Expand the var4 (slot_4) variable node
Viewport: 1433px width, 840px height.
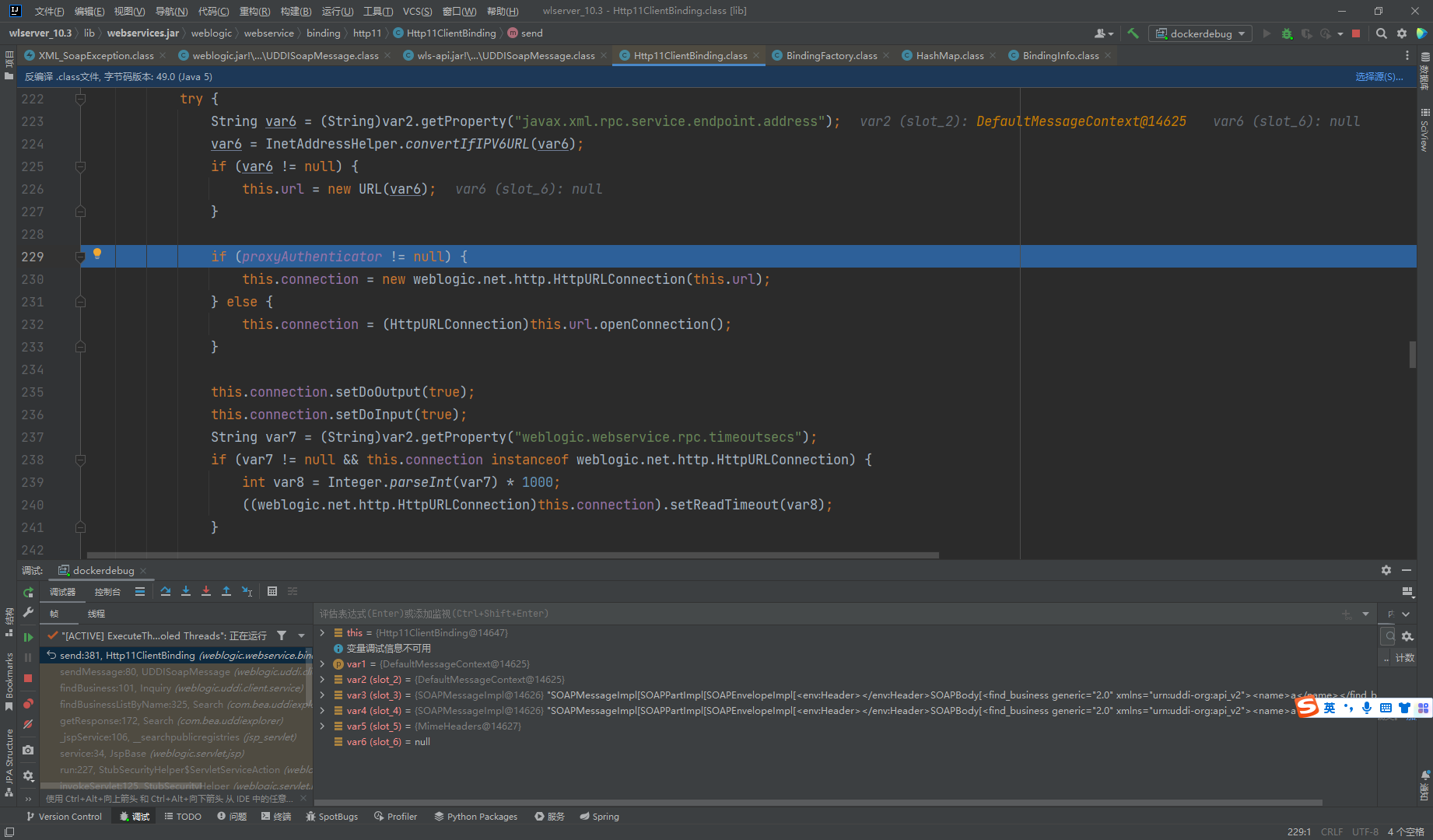(323, 710)
